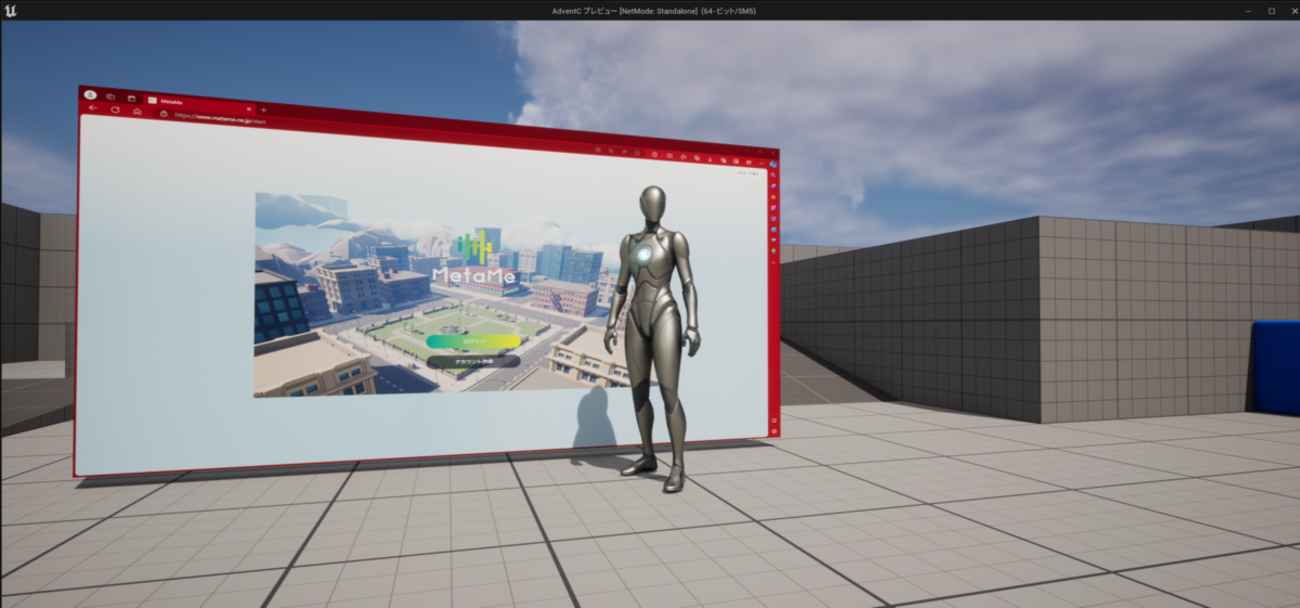Open the browser settings ellipsis menu
Viewport: 1300px width, 608px height.
pyautogui.click(x=761, y=162)
